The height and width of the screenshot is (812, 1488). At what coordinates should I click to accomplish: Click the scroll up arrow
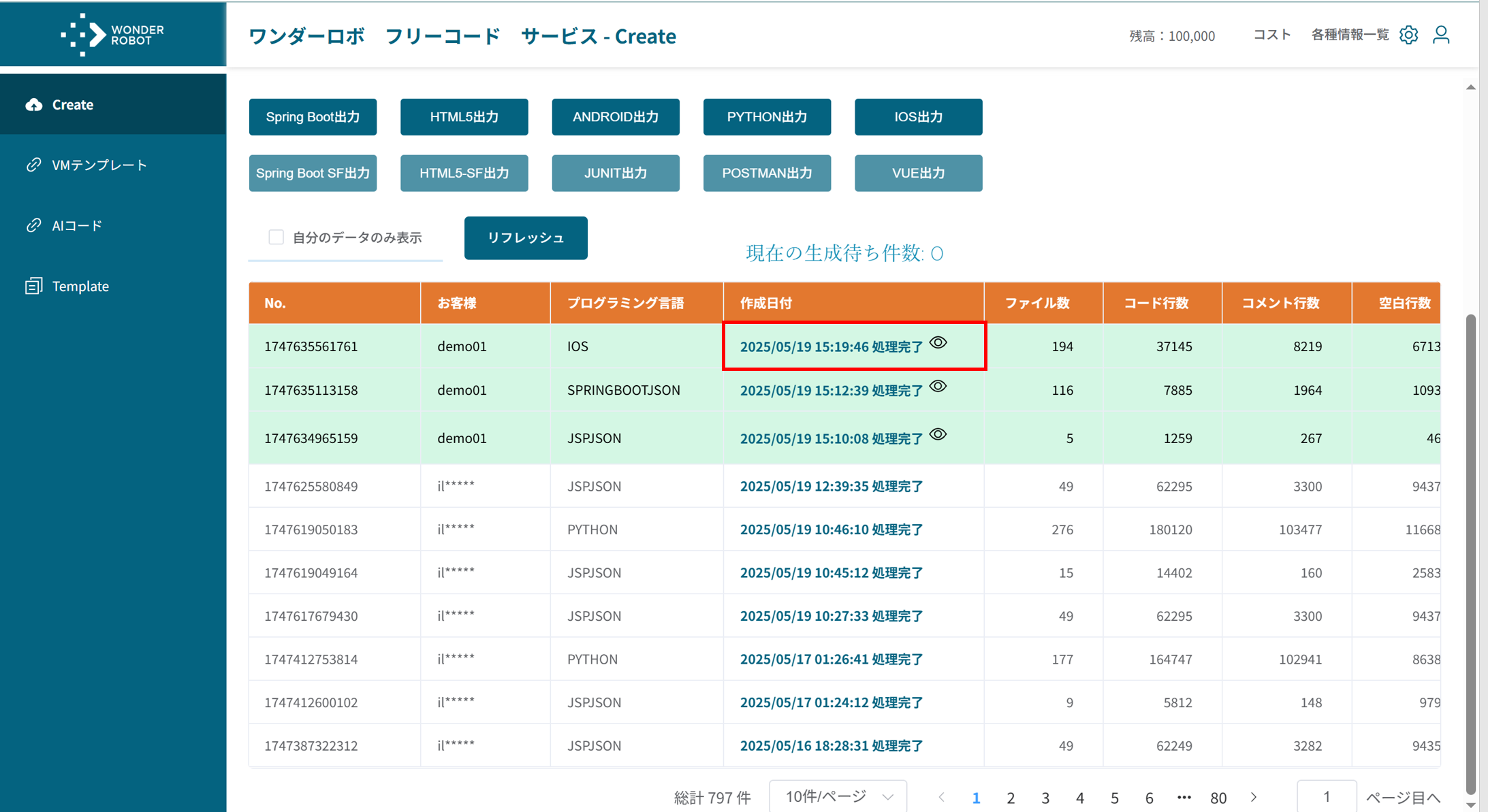pos(1471,87)
